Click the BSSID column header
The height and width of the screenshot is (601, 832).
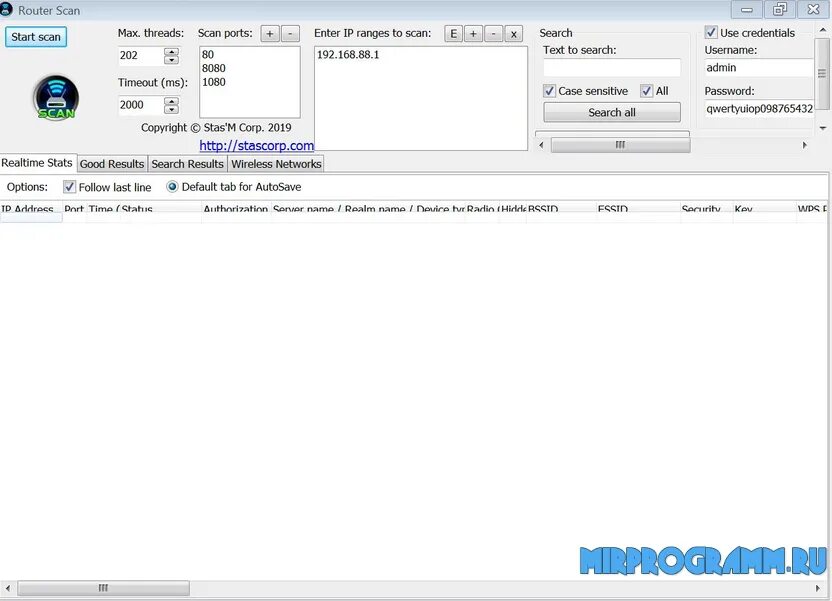point(561,207)
